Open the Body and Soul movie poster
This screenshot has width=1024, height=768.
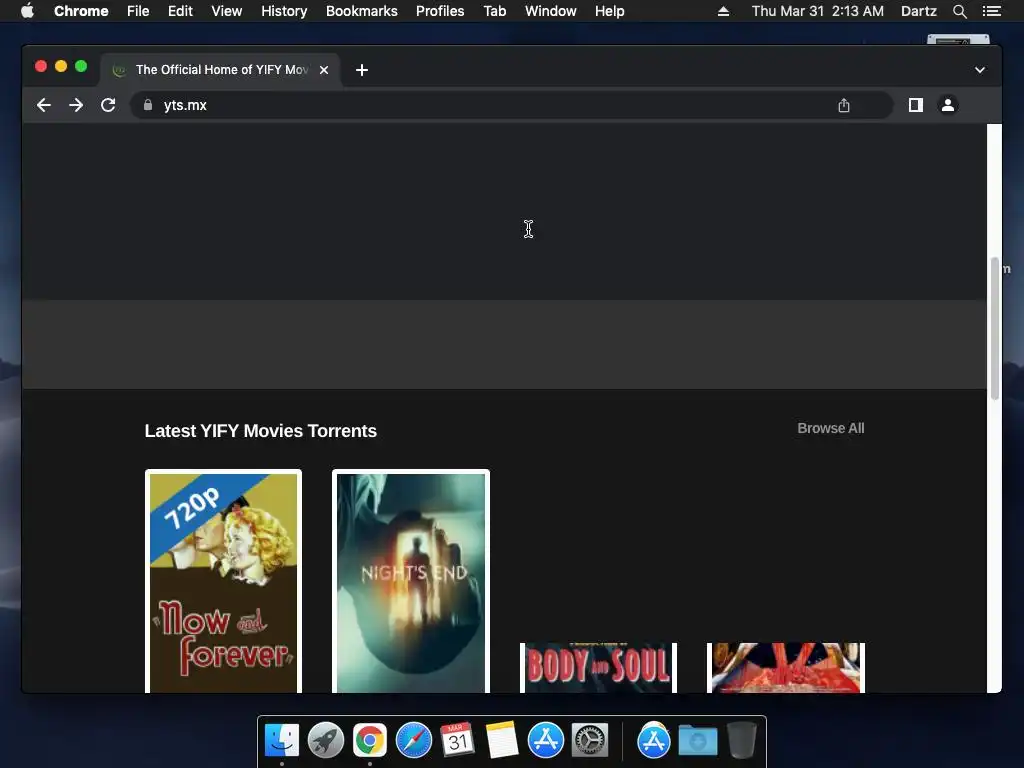click(598, 667)
